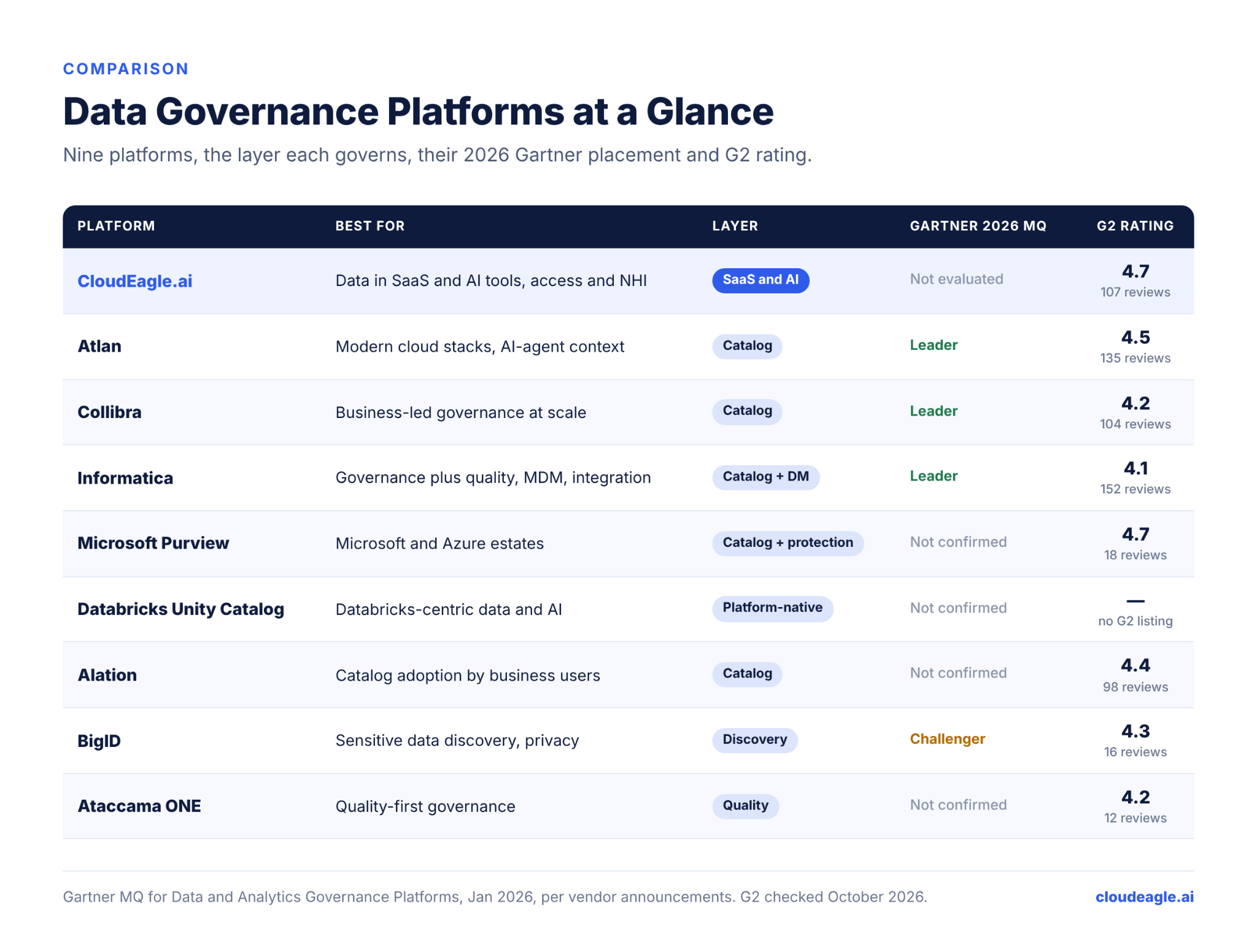The width and height of the screenshot is (1257, 952).
Task: Click the PLATFORM column header
Action: [x=116, y=226]
